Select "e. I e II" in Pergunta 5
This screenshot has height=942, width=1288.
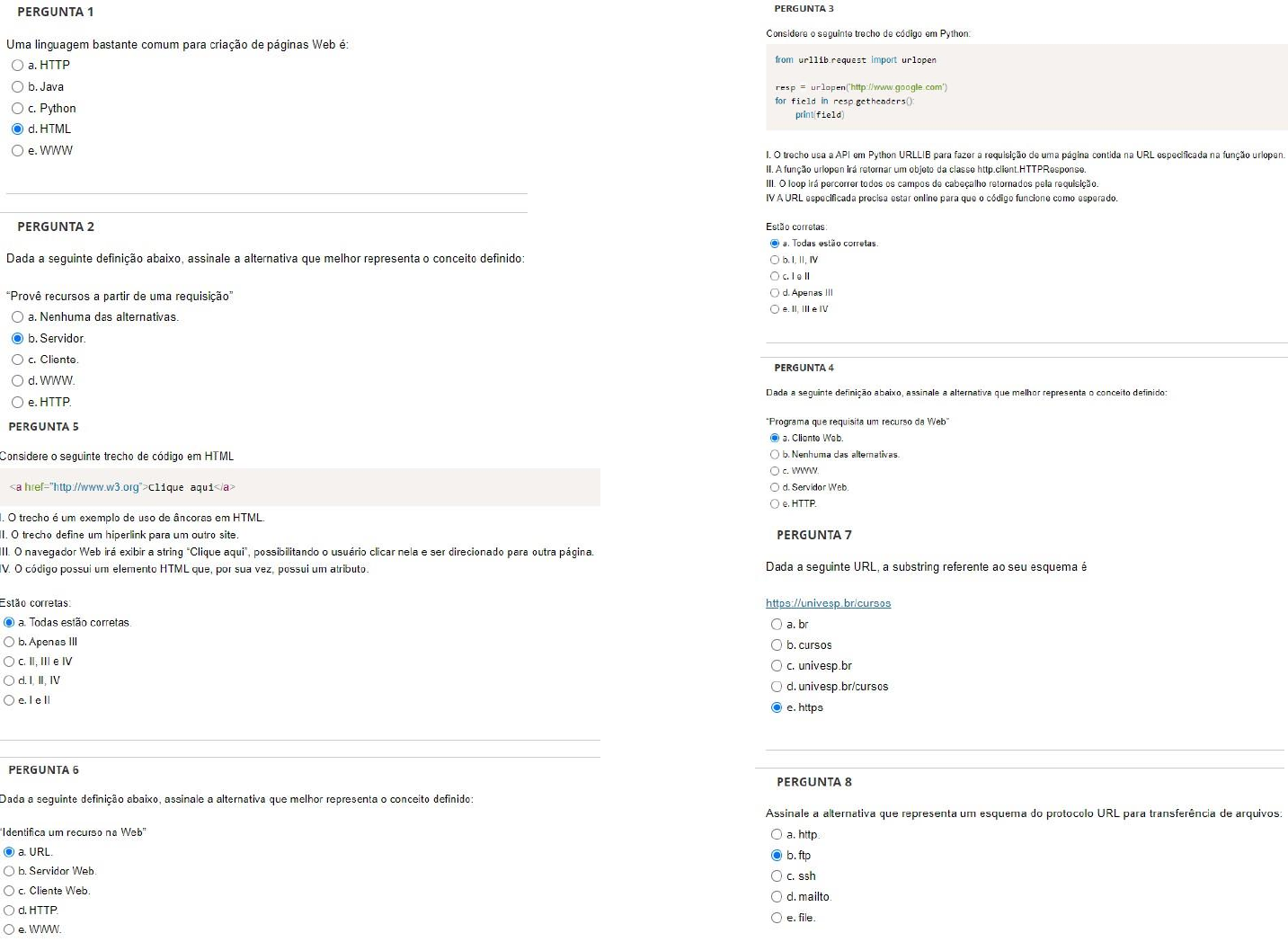9,700
